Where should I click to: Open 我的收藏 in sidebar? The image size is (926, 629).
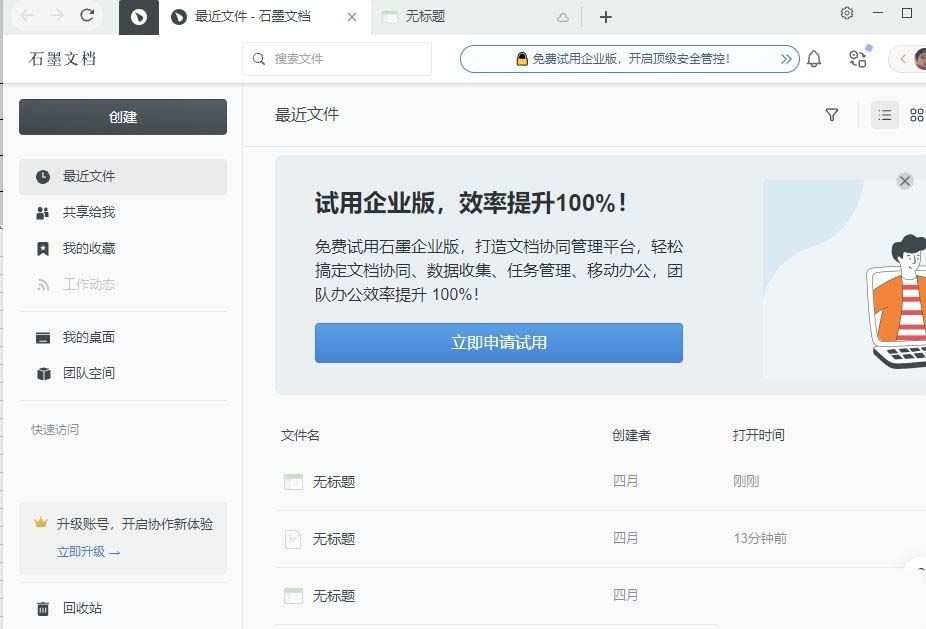(123, 248)
